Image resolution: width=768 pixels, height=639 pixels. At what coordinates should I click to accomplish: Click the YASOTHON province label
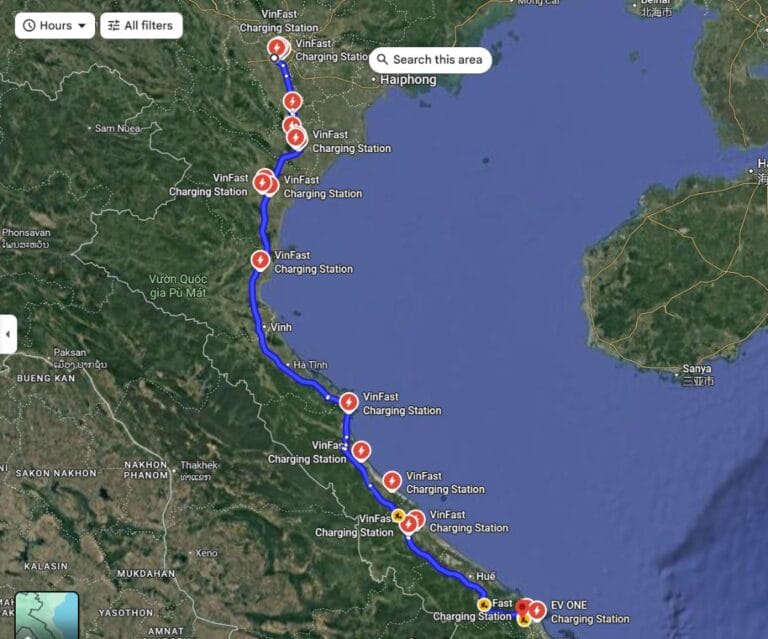click(126, 613)
